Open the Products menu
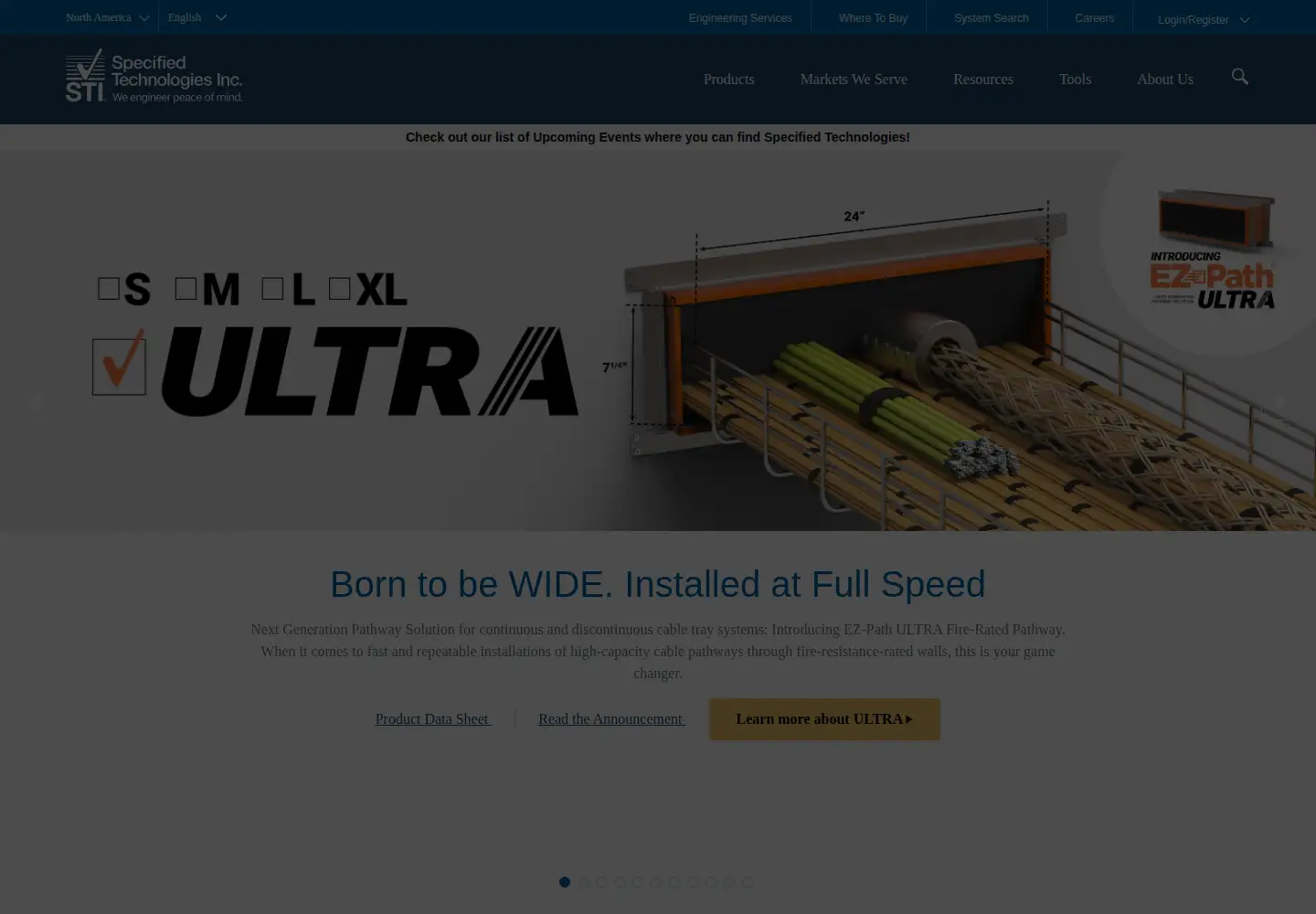Screen dimensions: 1316x914 pyautogui.click(x=729, y=80)
